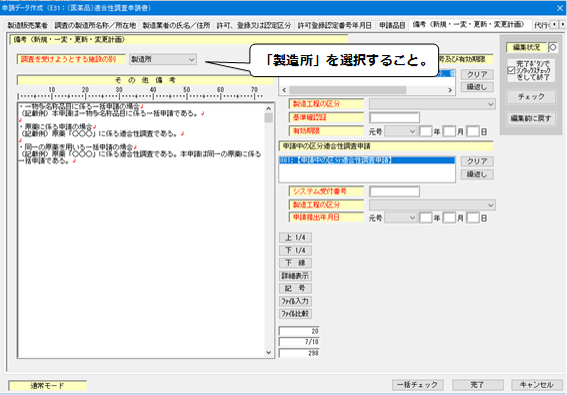This screenshot has height=395, width=567.
Task: Click field showing value 298
Action: pos(299,353)
